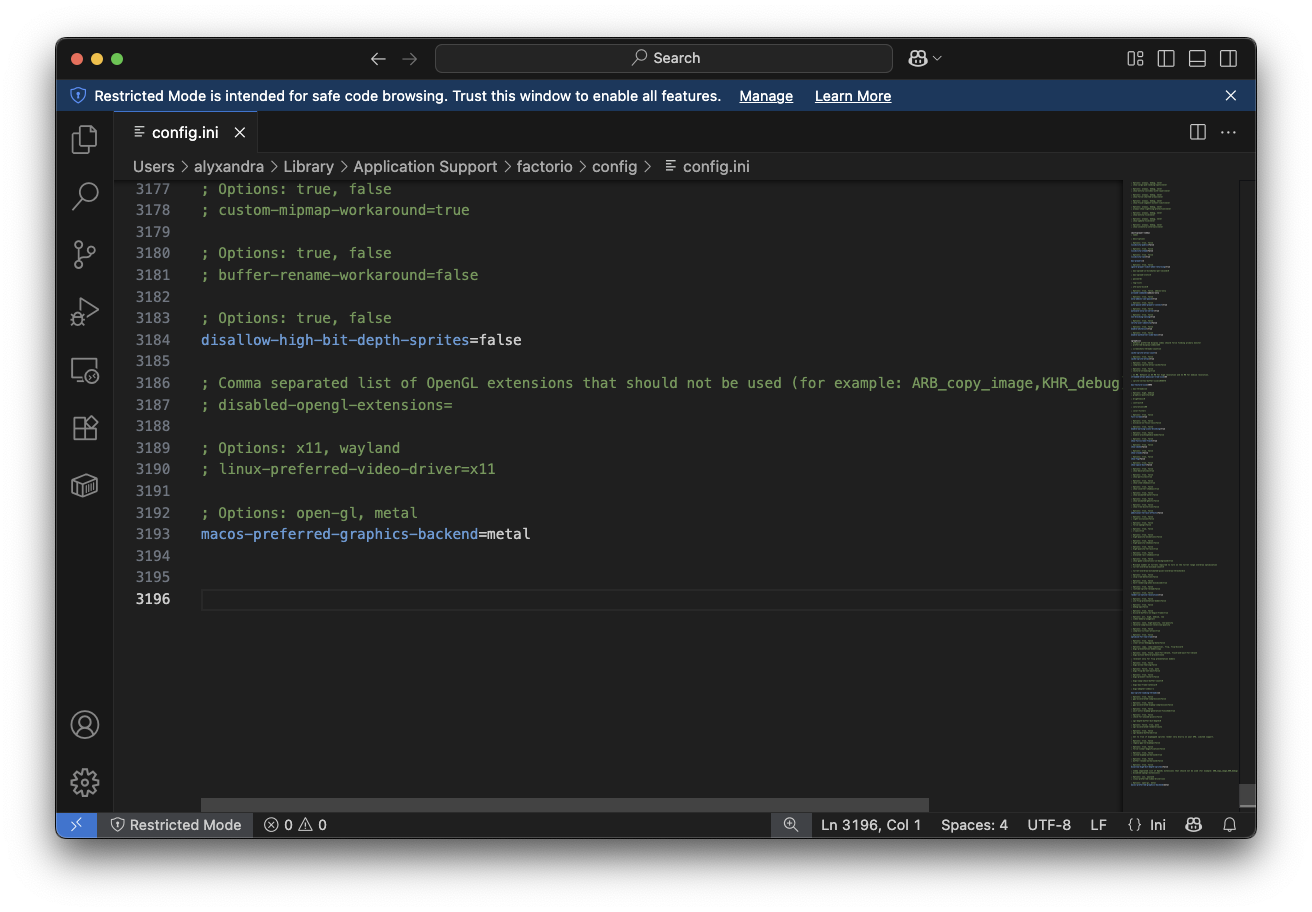Viewport: 1312px width, 912px height.
Task: Click the macos-preferred-graphics-backend key
Action: pyautogui.click(x=339, y=534)
